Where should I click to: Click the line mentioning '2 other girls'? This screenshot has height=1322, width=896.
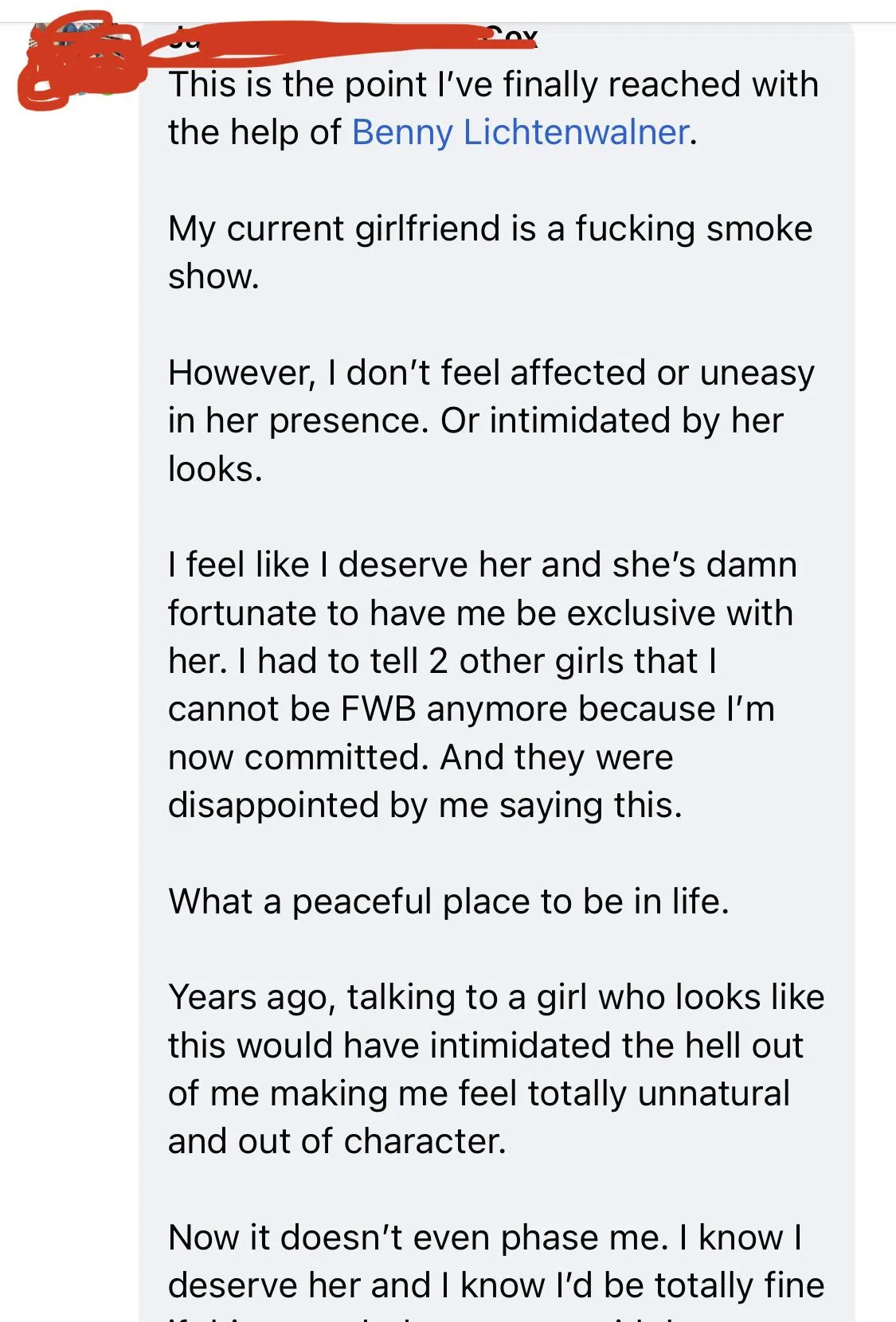coord(442,661)
